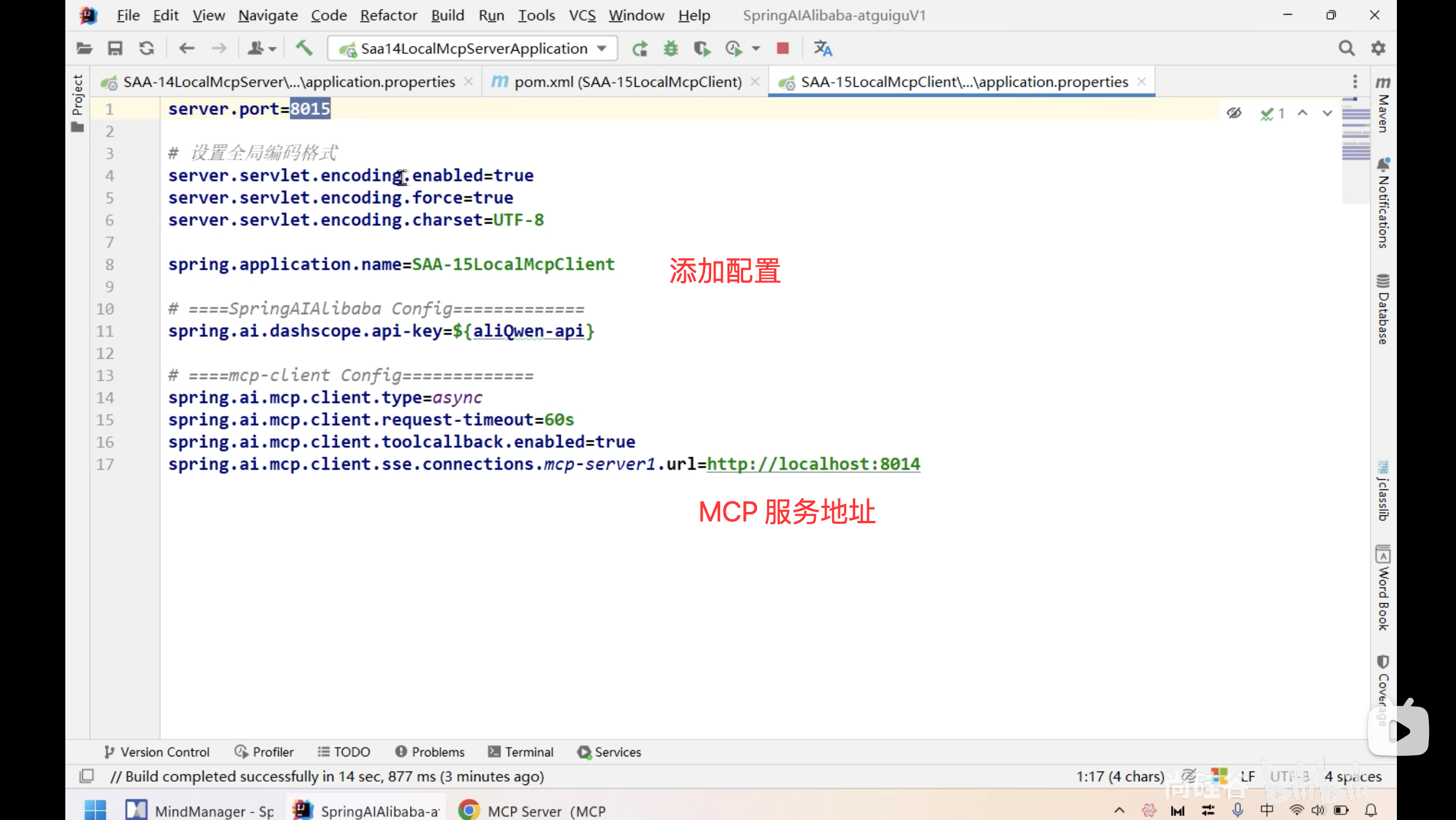This screenshot has height=820, width=1456.
Task: Stop the running application
Action: tap(783, 48)
